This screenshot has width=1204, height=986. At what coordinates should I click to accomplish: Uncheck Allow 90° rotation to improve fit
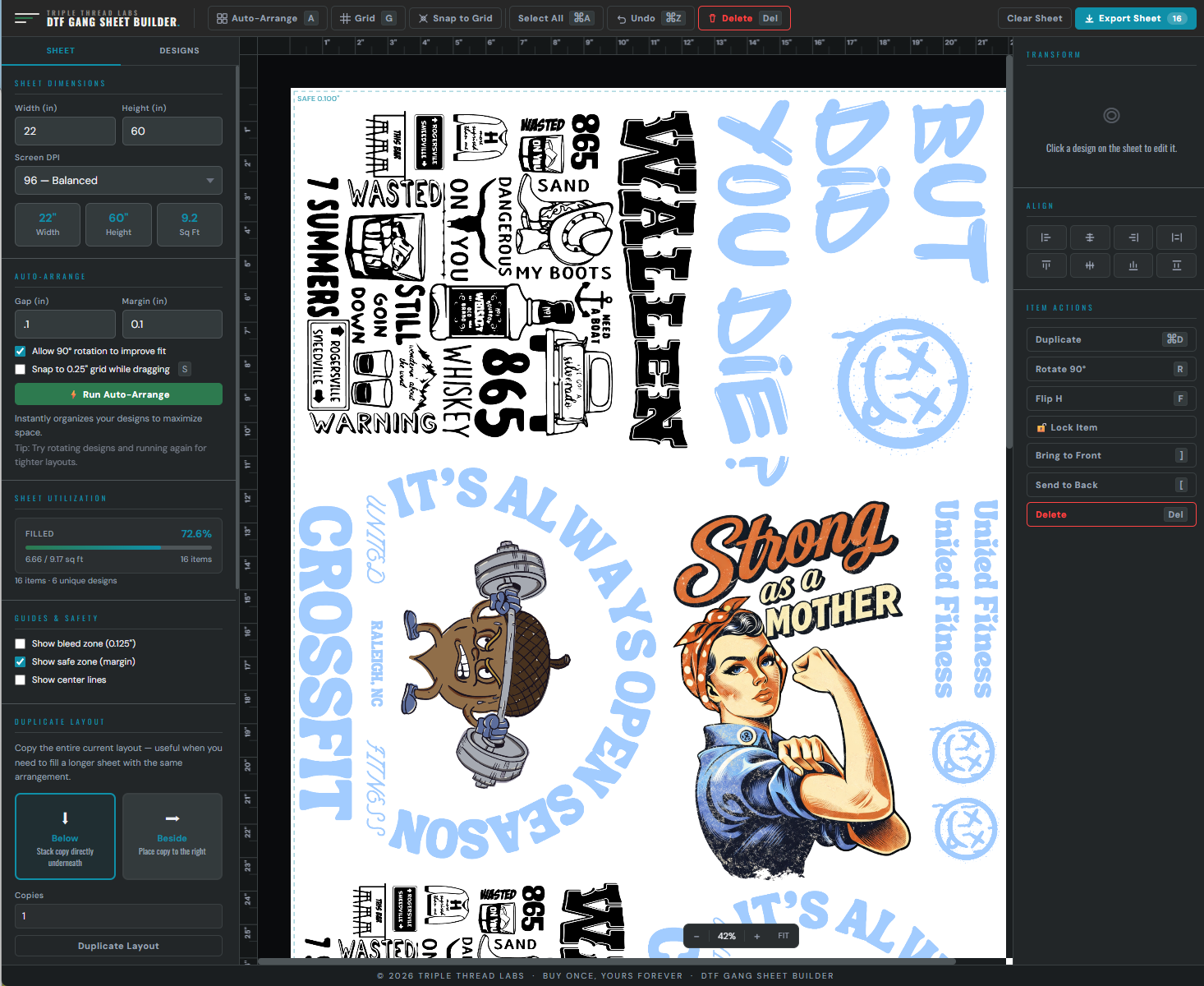pos(21,352)
